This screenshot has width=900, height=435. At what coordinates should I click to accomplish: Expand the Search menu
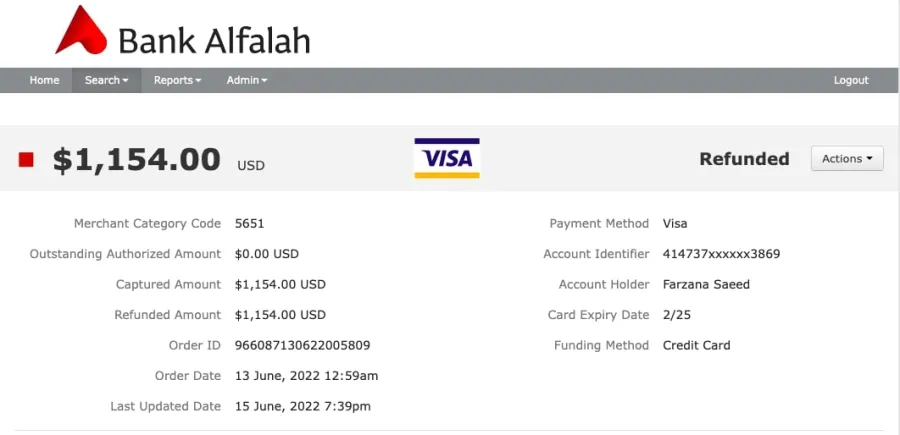(x=106, y=80)
